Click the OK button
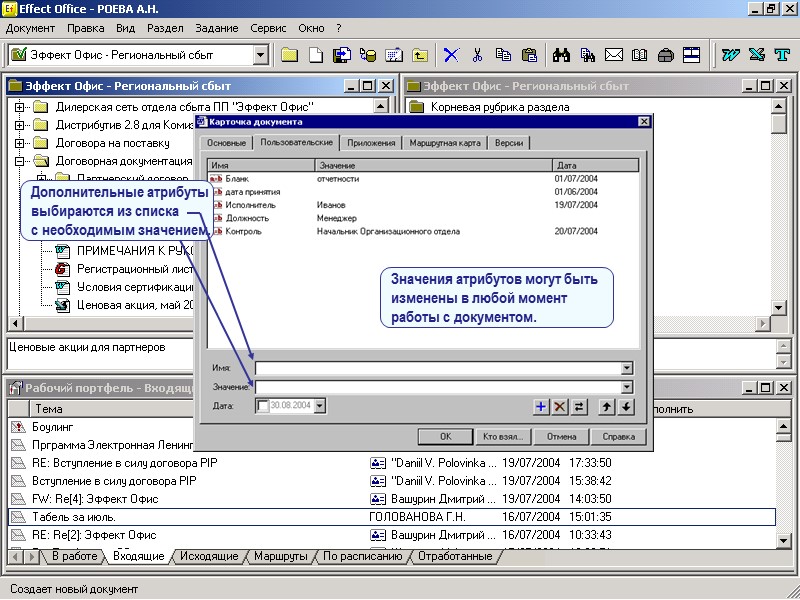 coord(446,437)
